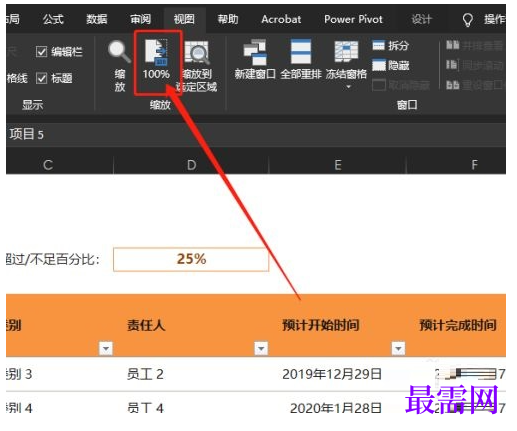Open the filter dropdown for 责任人 column
517x431 pixels.
click(261, 348)
